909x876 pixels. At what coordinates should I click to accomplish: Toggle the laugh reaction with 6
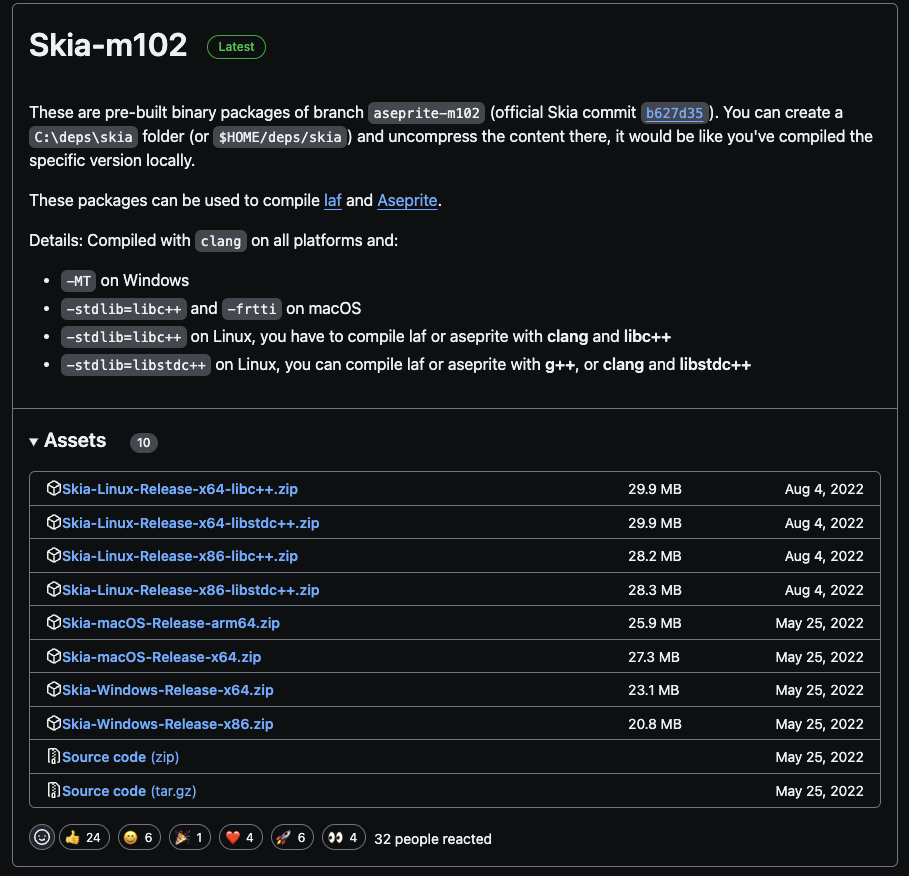pyautogui.click(x=139, y=837)
